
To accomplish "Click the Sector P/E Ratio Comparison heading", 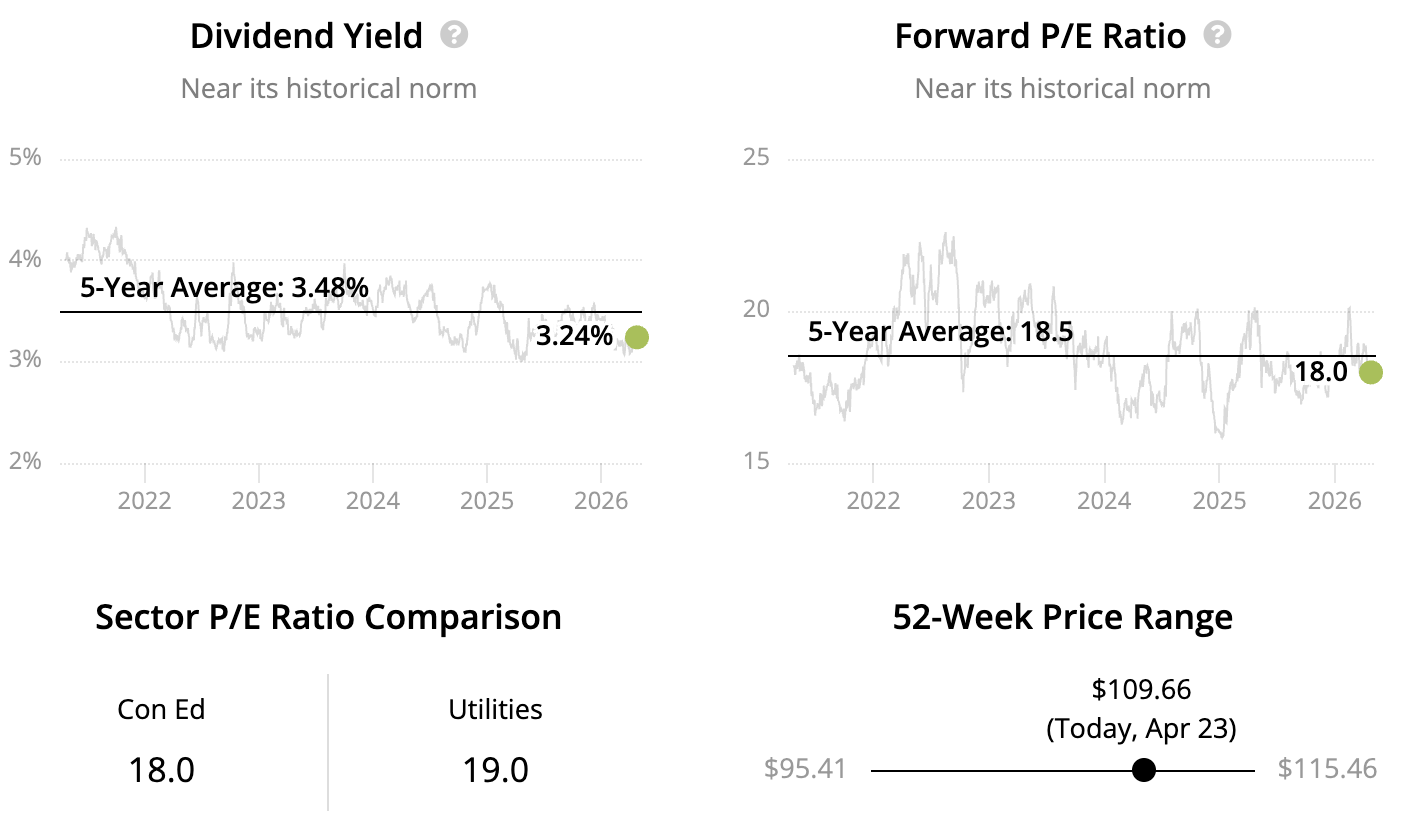I will (328, 617).
